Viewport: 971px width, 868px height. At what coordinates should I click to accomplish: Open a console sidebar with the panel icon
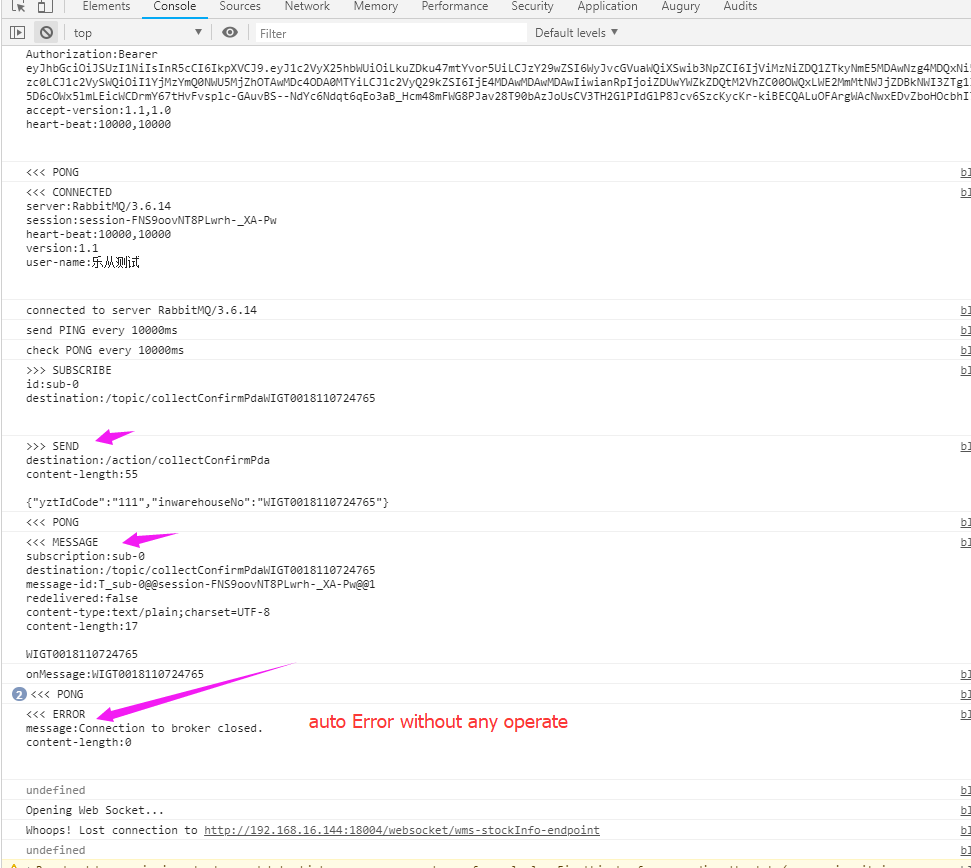(x=16, y=32)
